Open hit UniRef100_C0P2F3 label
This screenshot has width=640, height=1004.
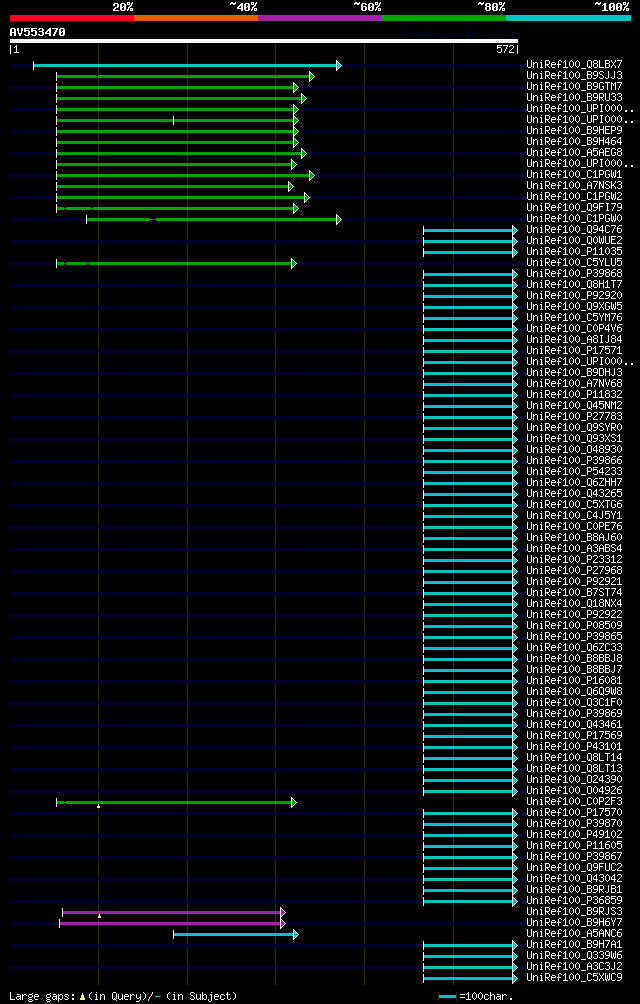pos(574,801)
